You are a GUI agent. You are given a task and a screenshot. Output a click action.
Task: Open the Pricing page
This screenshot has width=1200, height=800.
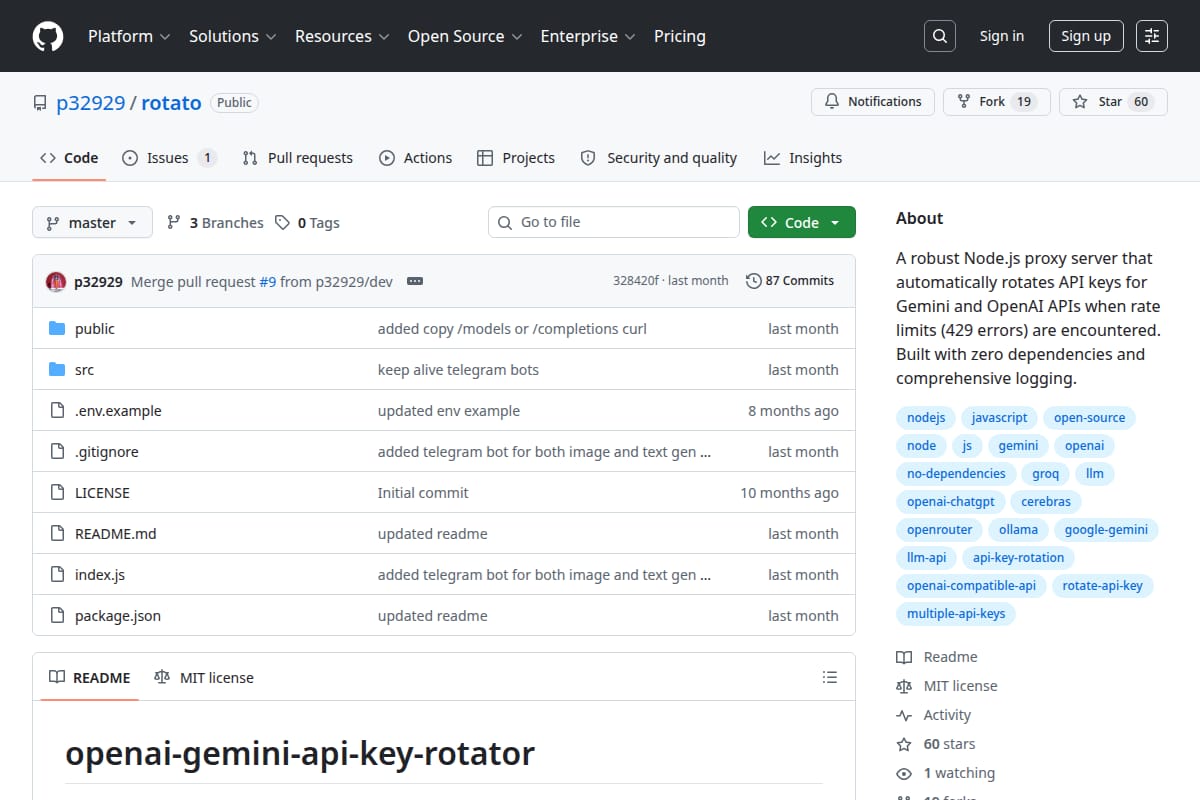tap(680, 36)
